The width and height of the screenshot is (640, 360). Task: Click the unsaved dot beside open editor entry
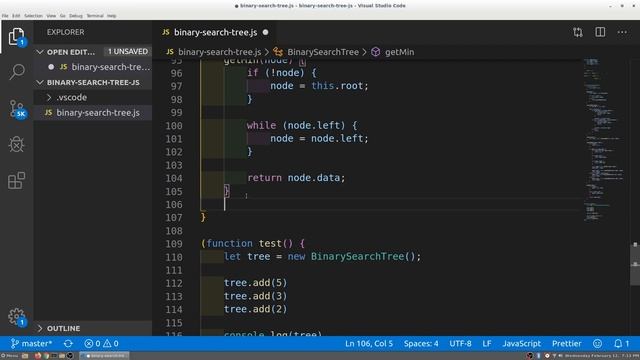(x=51, y=67)
